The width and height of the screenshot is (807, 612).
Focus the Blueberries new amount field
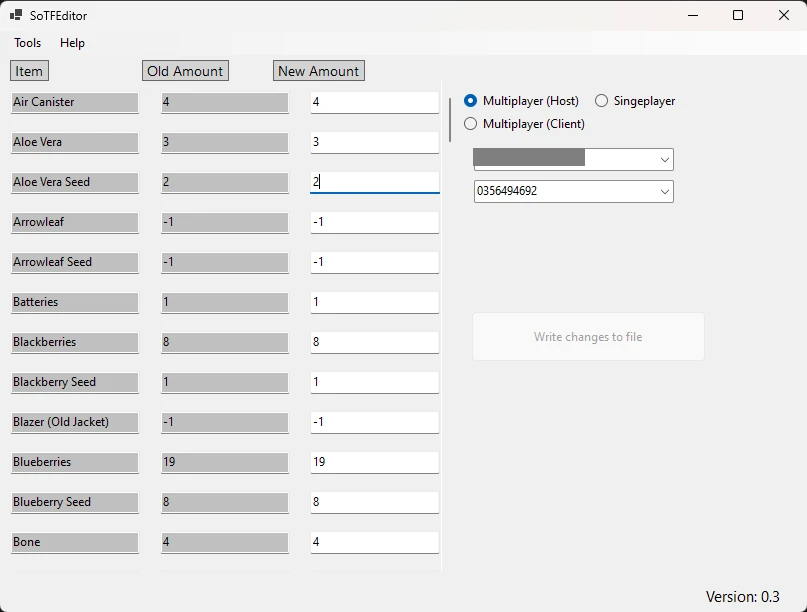tap(374, 462)
